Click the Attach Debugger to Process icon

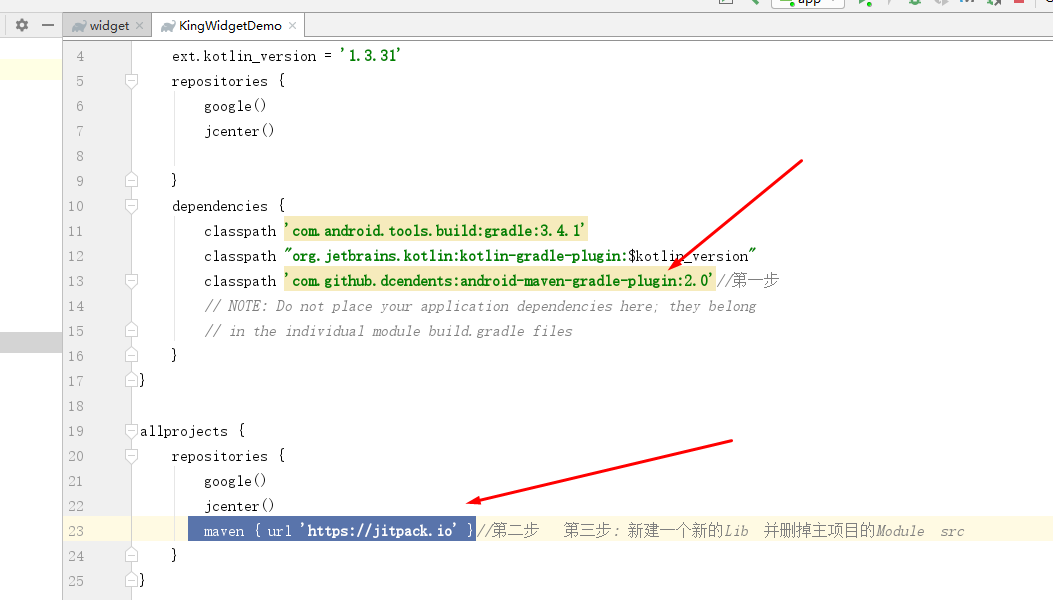(x=995, y=3)
